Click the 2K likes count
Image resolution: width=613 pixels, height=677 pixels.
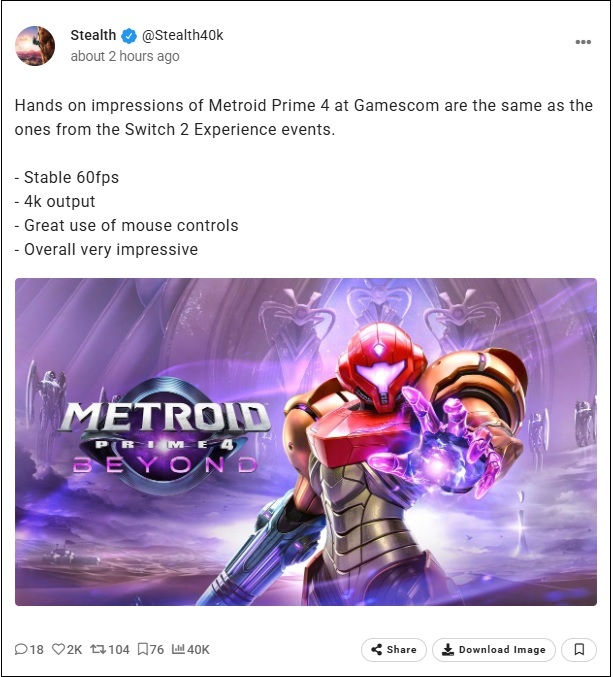pos(74,649)
